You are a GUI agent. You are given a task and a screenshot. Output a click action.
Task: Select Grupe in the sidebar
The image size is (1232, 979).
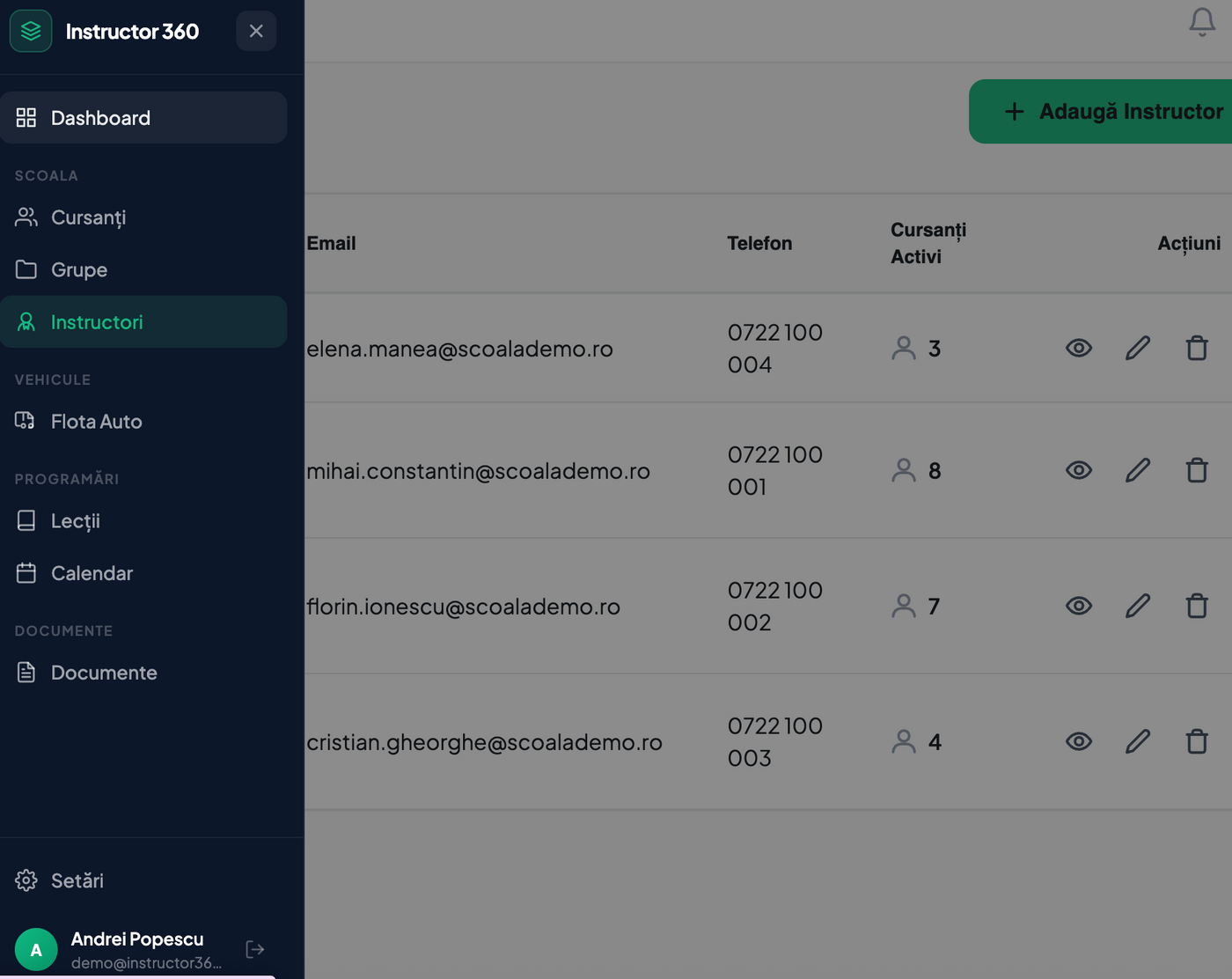point(79,269)
